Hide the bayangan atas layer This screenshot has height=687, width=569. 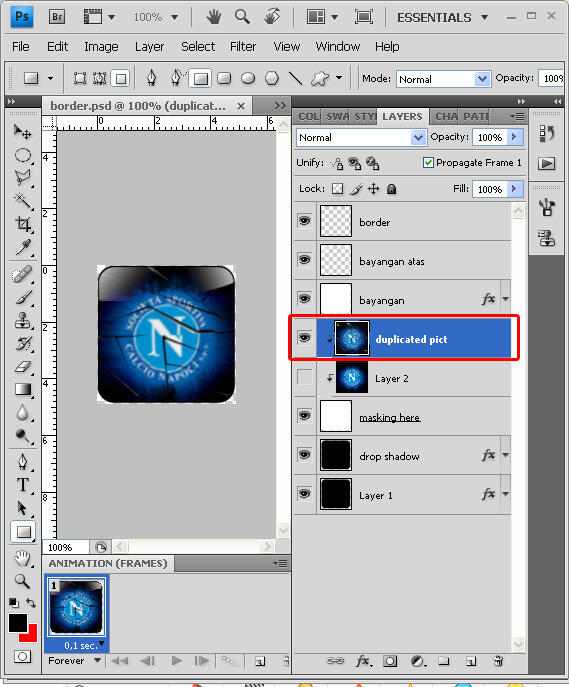coord(304,259)
